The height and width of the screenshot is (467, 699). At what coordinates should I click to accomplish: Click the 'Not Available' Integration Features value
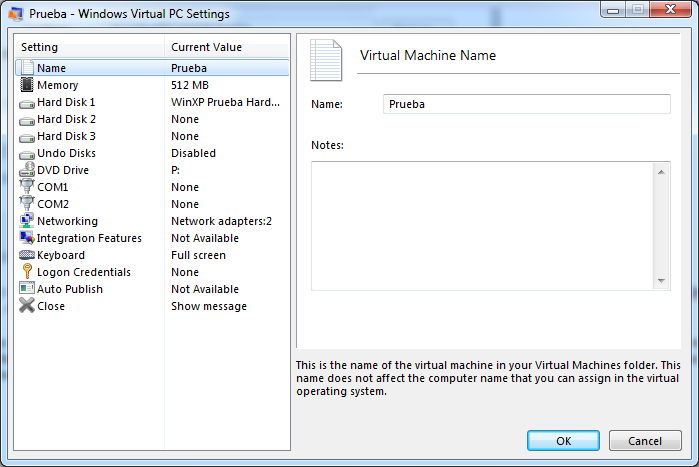205,238
